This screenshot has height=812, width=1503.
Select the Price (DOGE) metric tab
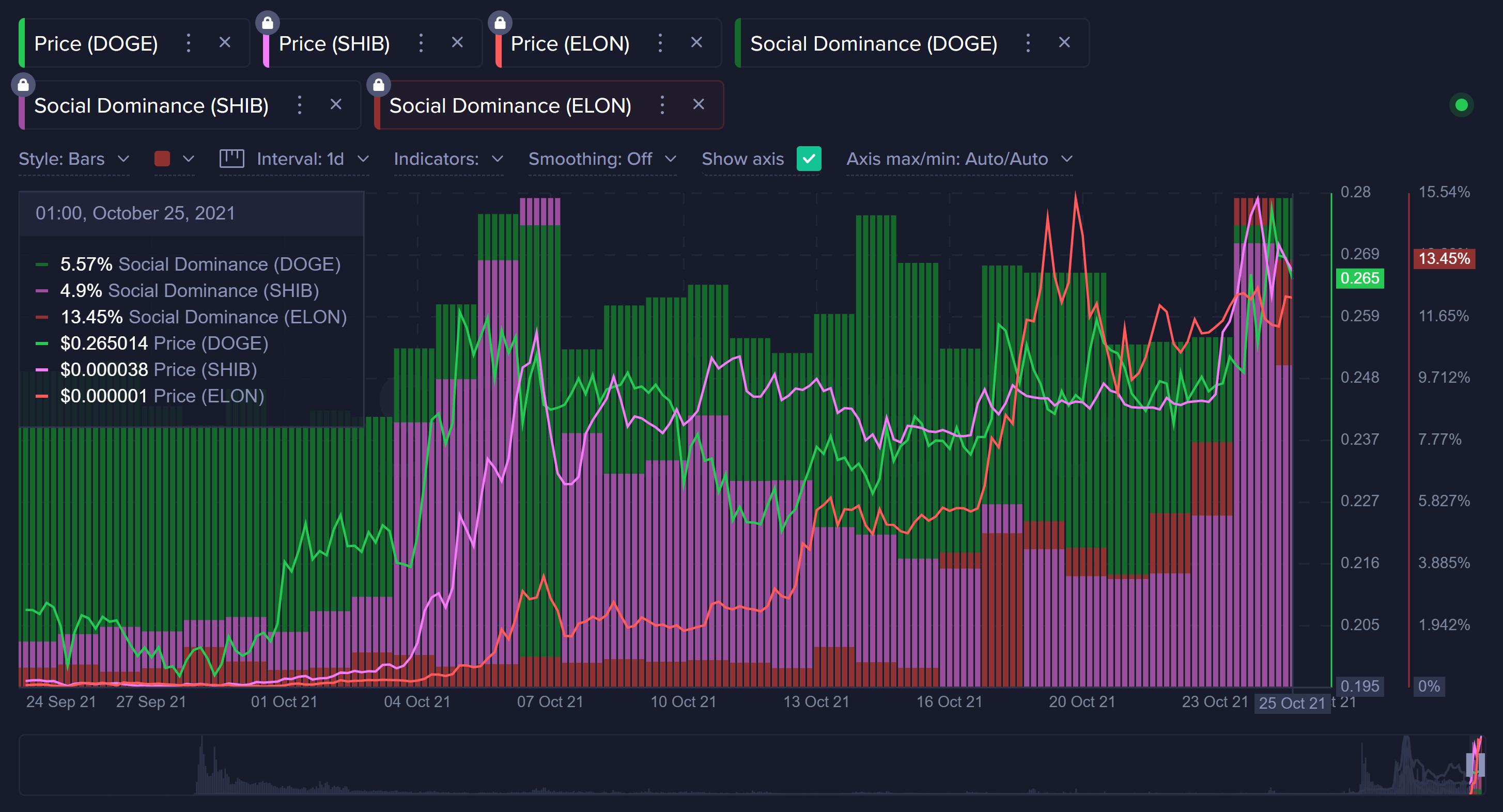pyautogui.click(x=96, y=44)
